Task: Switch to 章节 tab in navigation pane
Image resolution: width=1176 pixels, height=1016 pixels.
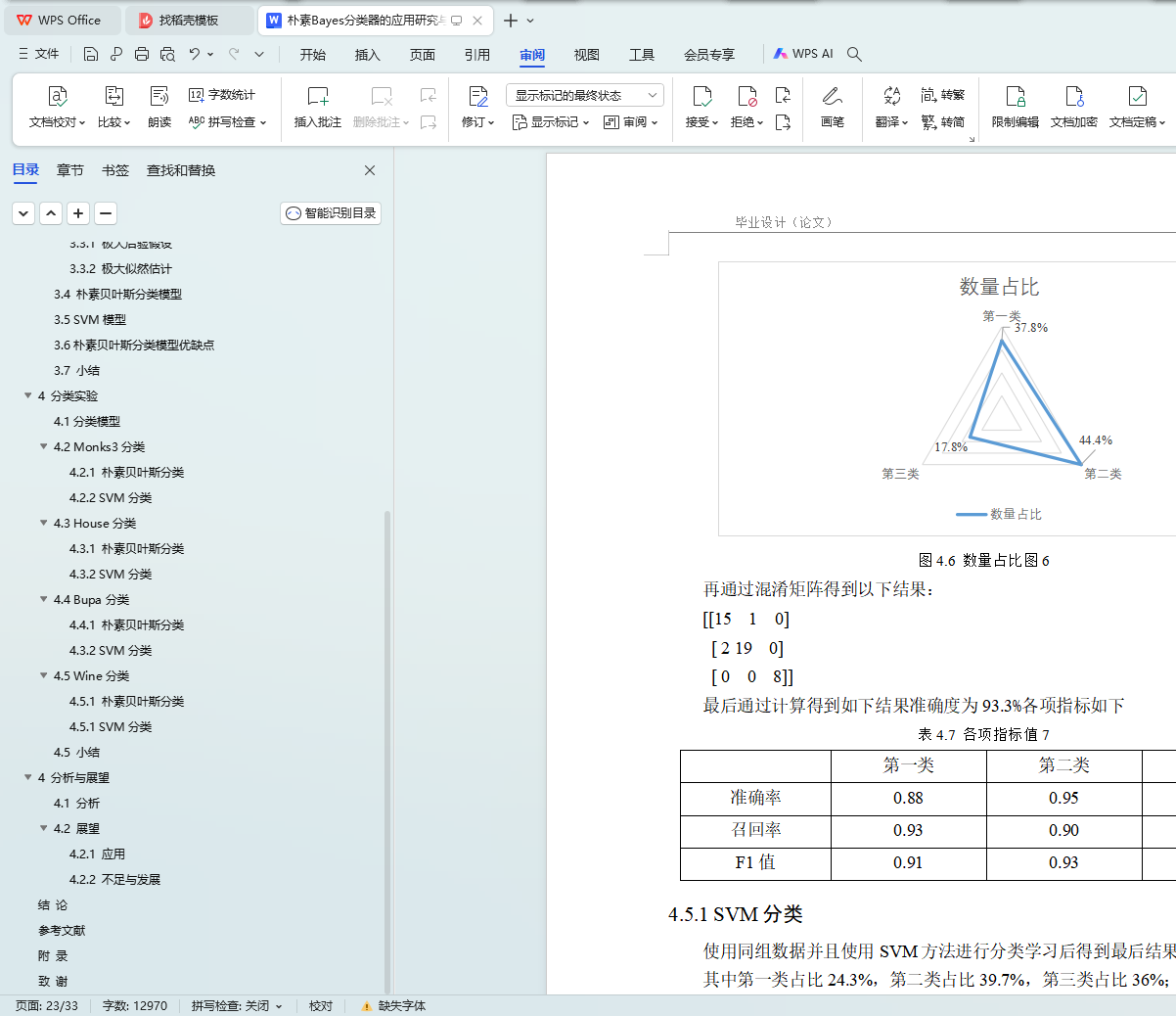Action: [x=70, y=170]
